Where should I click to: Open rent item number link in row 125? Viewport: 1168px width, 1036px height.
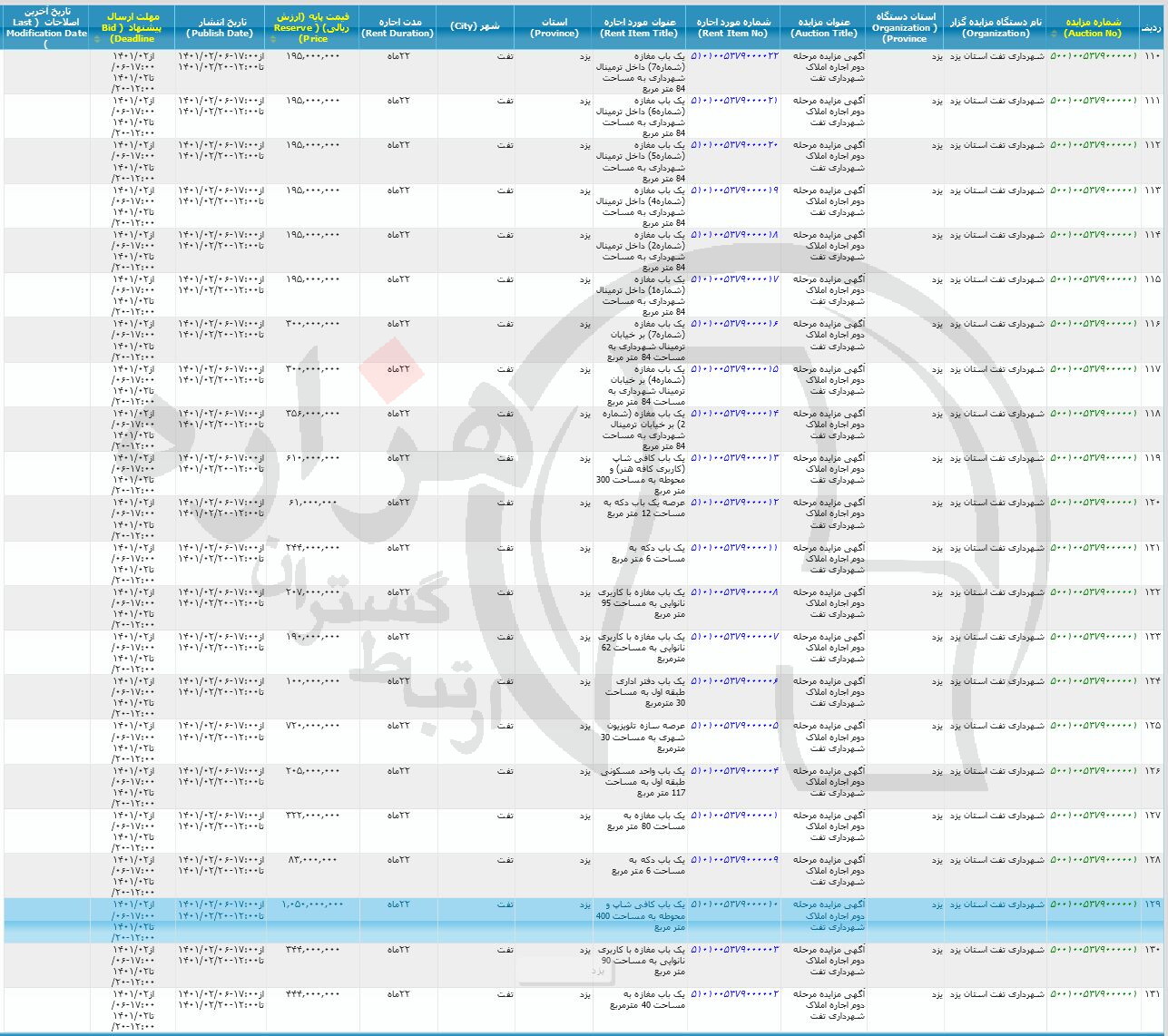[x=735, y=727]
